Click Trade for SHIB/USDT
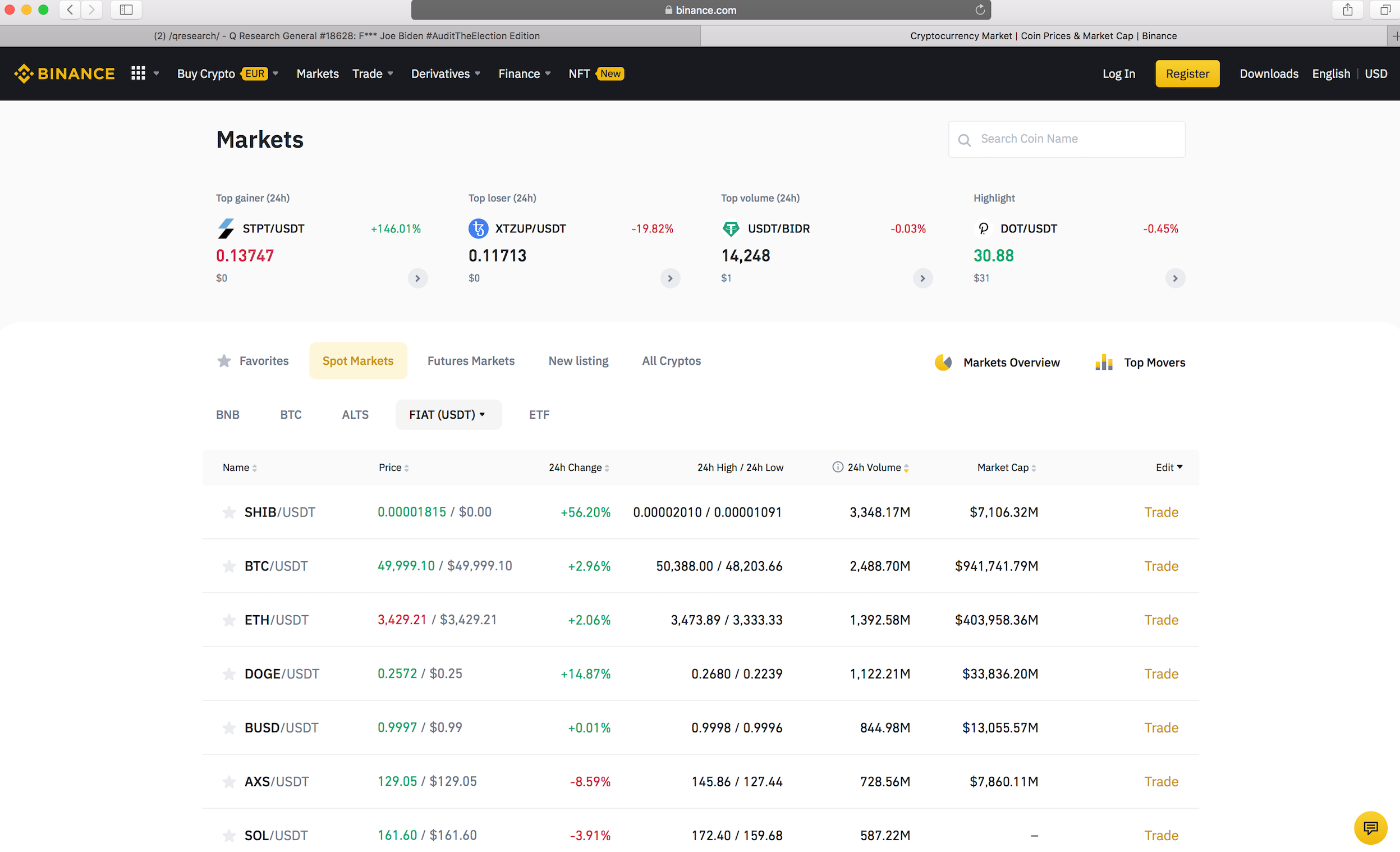 tap(1161, 512)
